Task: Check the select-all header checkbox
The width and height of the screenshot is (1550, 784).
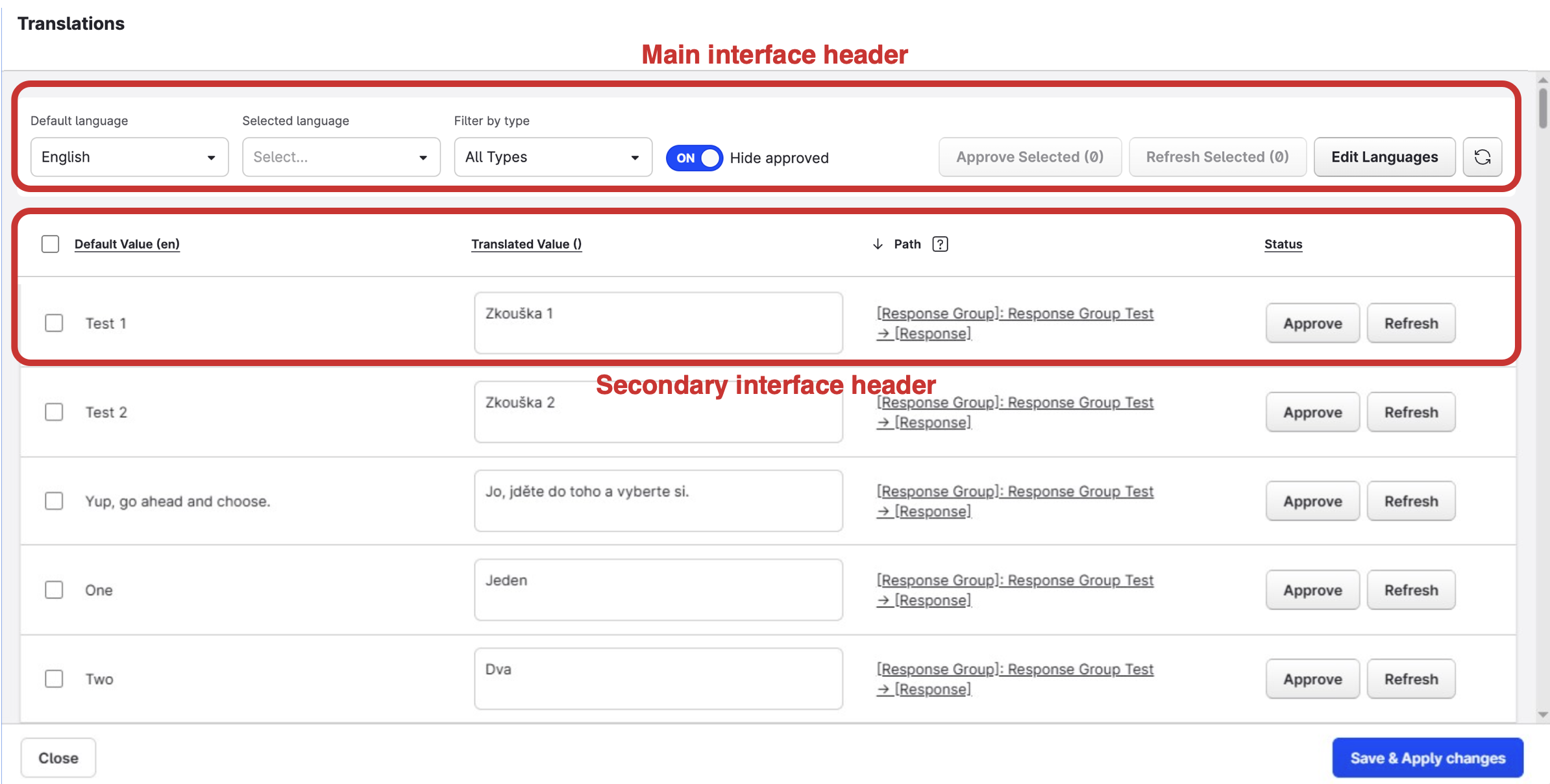Action: click(50, 244)
